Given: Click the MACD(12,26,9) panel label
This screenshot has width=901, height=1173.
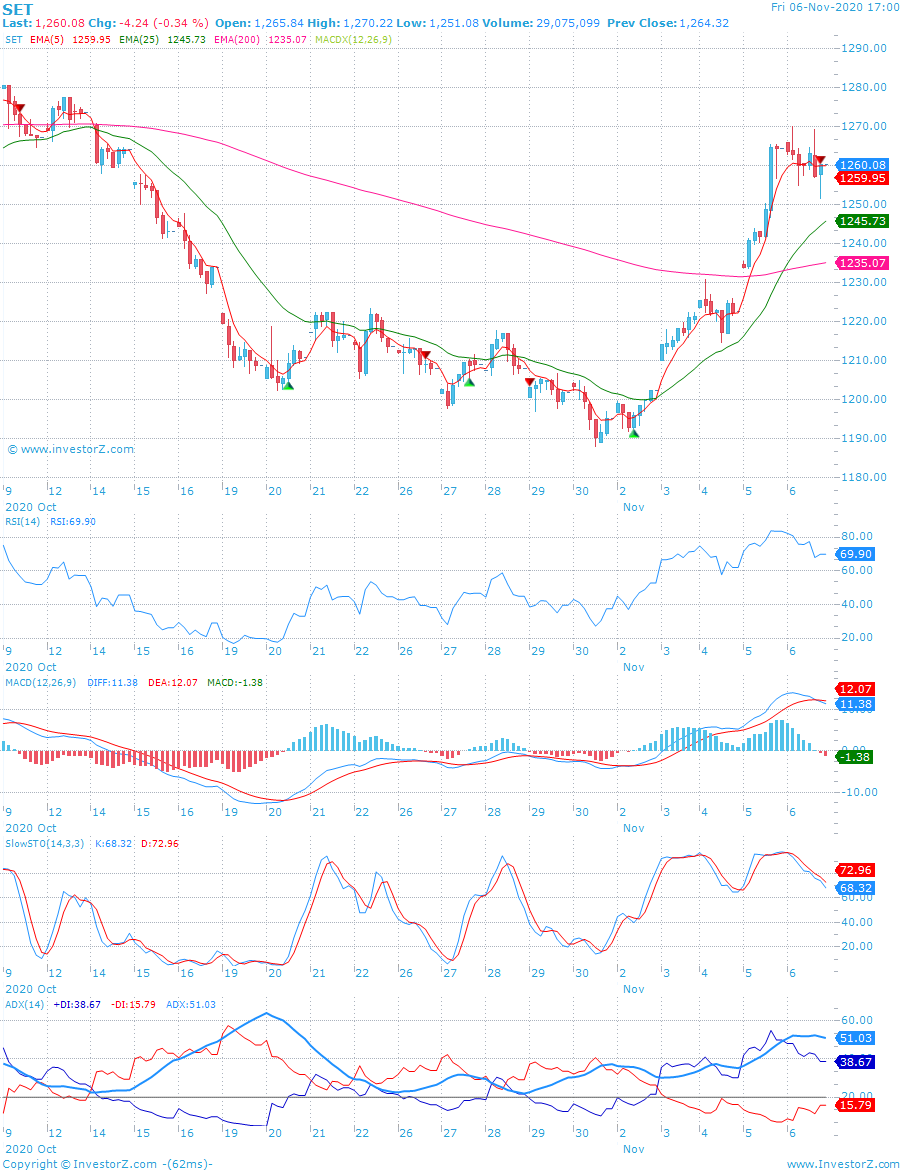Looking at the screenshot, I should (x=40, y=682).
